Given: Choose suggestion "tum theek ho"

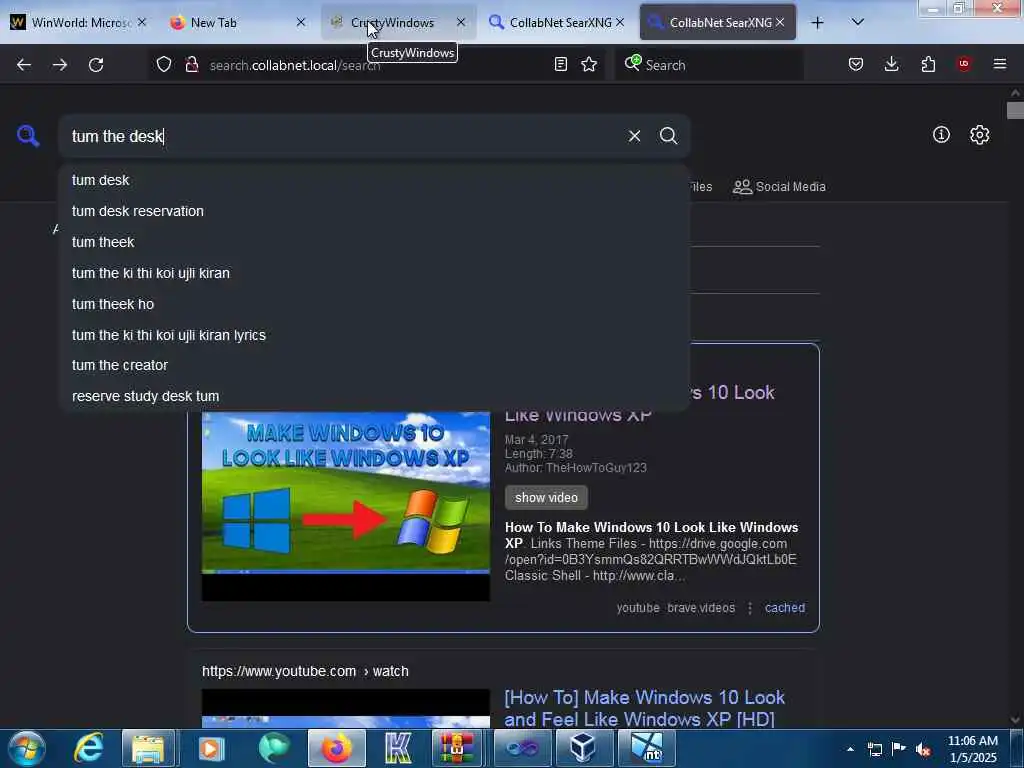Looking at the screenshot, I should point(374,304).
